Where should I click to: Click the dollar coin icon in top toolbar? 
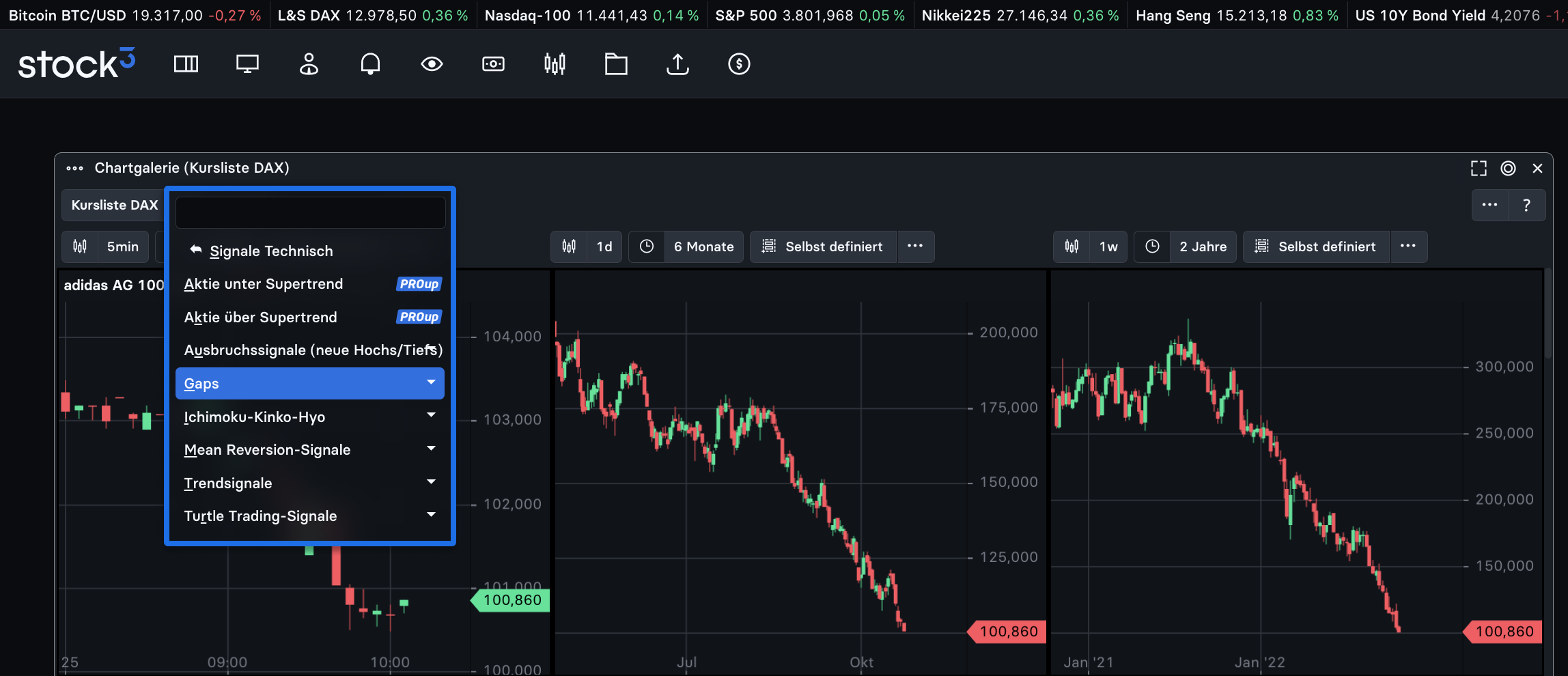(x=739, y=64)
